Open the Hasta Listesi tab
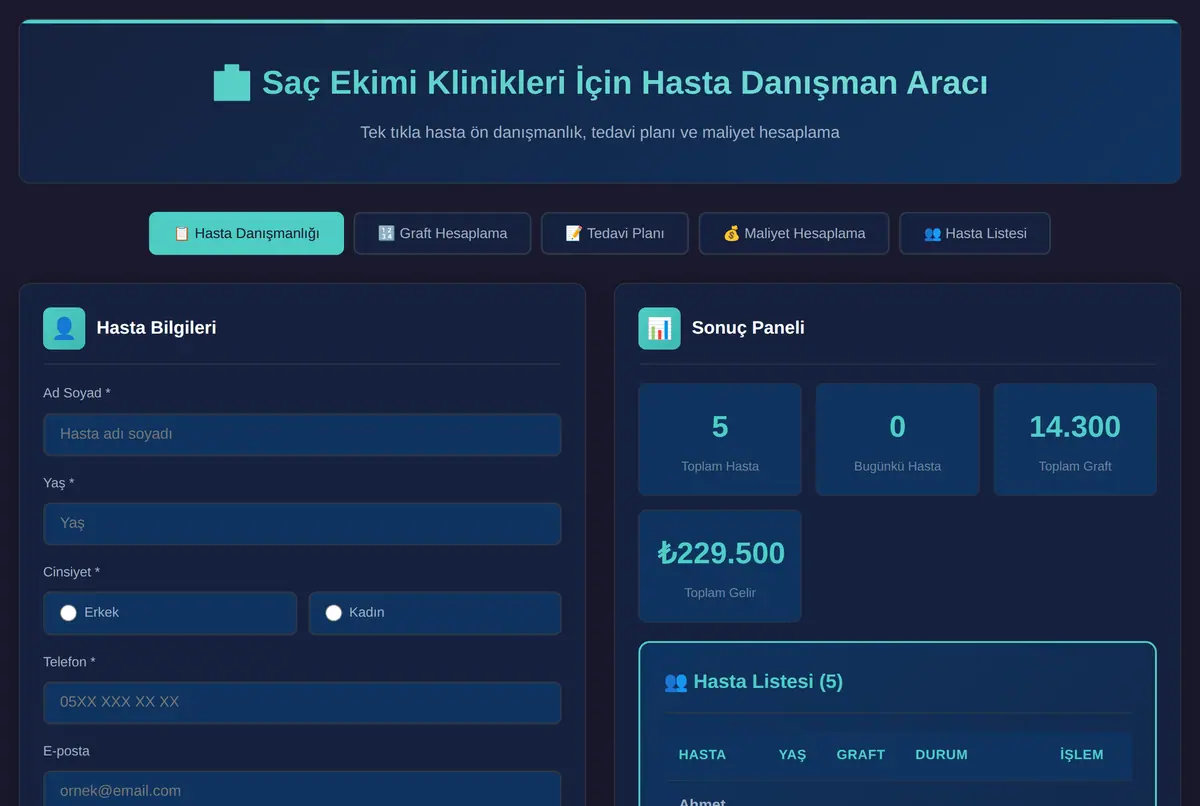This screenshot has height=806, width=1200. tap(975, 233)
